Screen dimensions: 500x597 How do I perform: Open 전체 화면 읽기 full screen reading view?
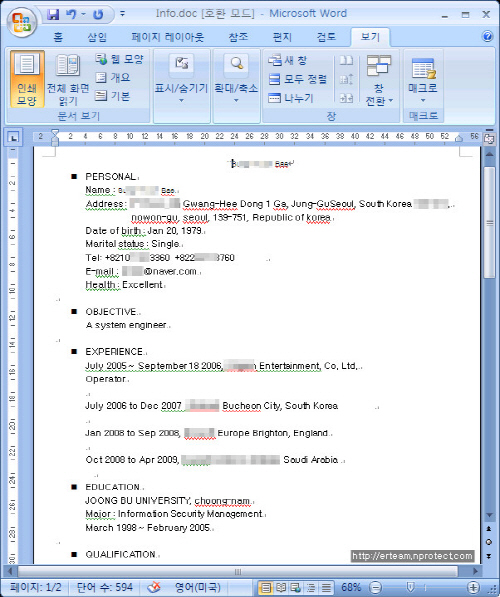[x=68, y=79]
